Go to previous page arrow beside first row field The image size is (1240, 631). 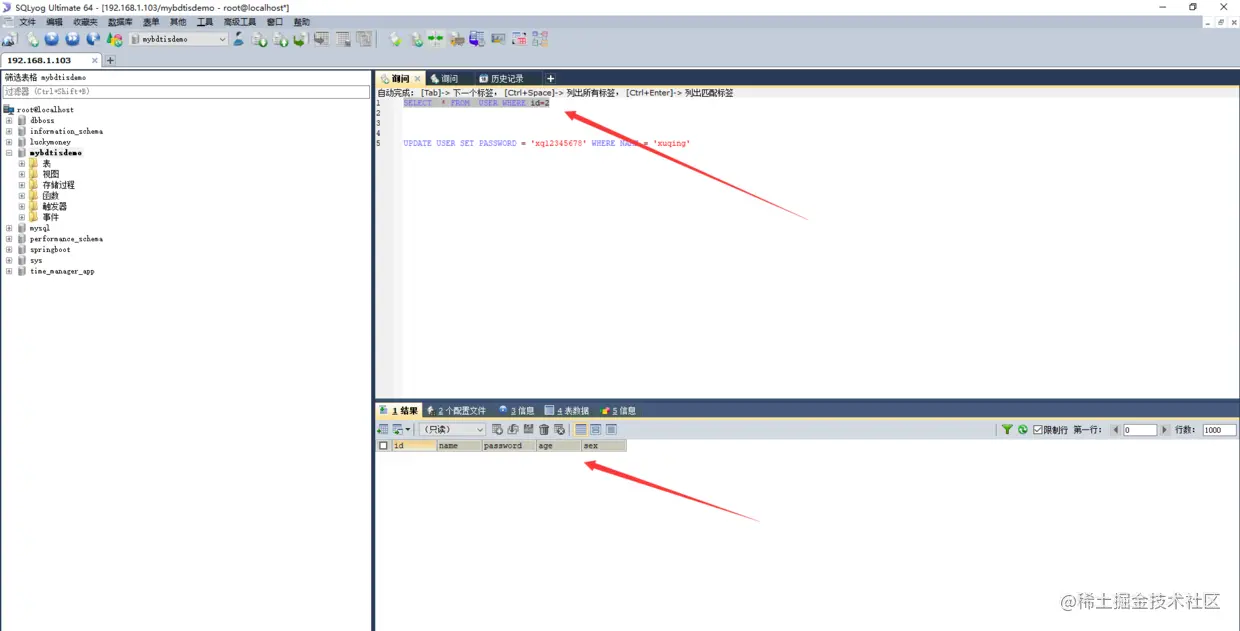[x=1116, y=430]
